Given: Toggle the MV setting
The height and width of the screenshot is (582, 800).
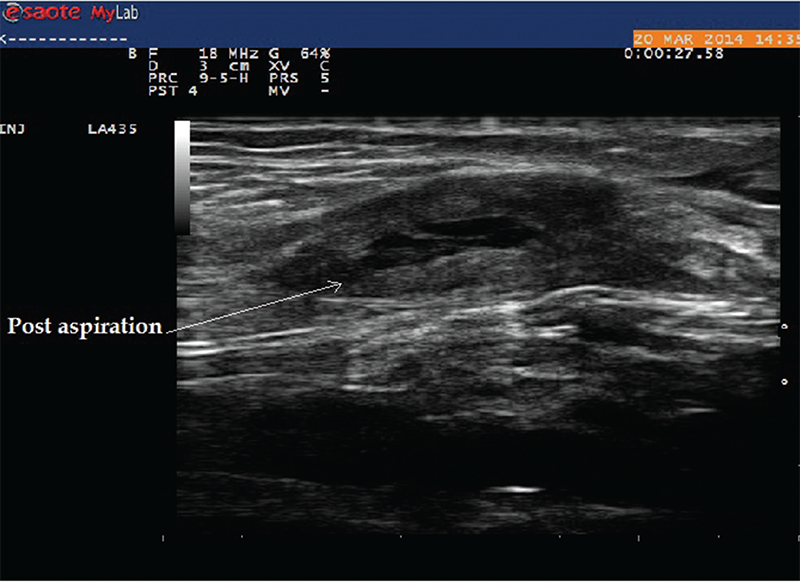Looking at the screenshot, I should pyautogui.click(x=299, y=91).
